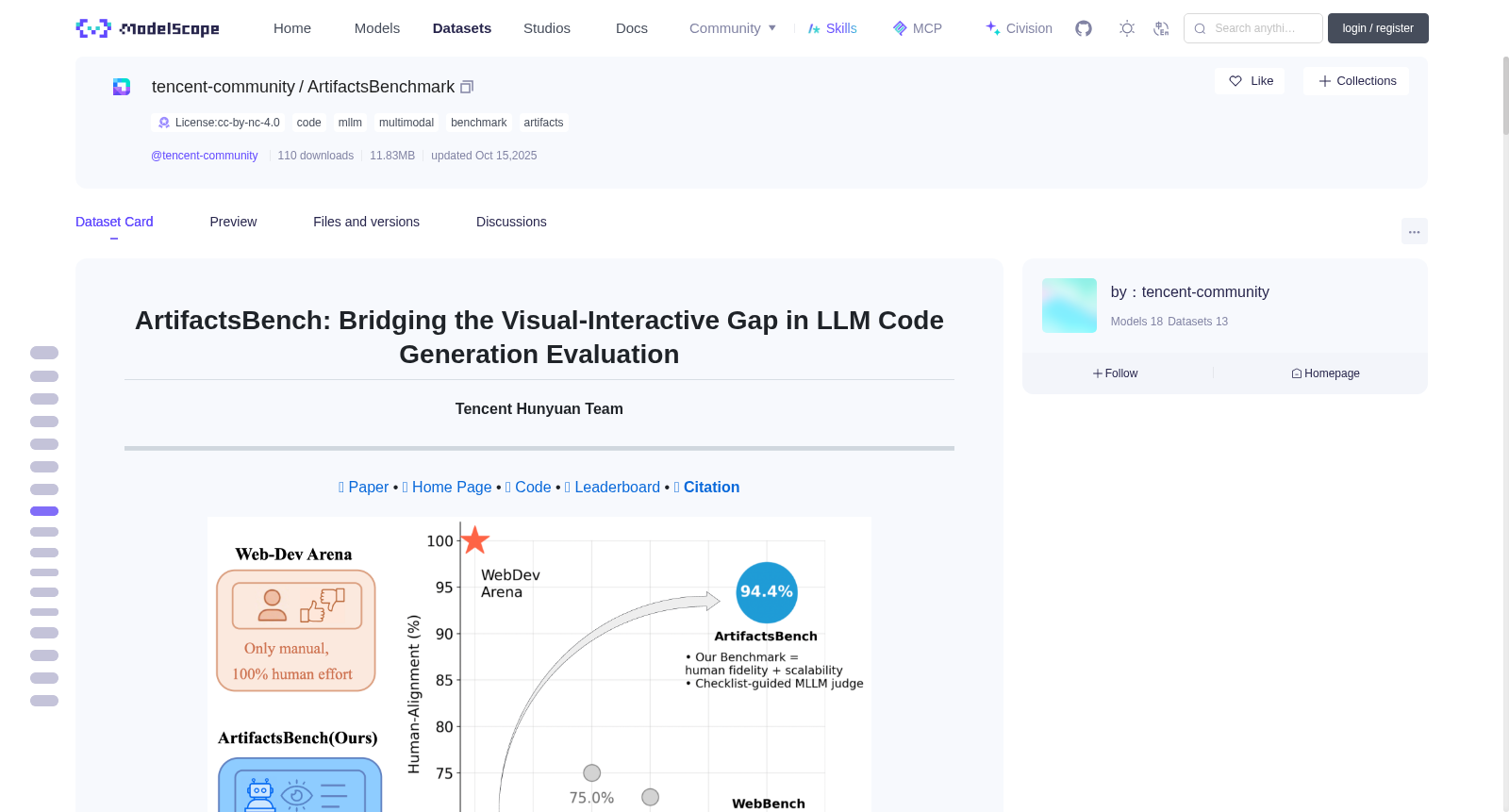The height and width of the screenshot is (812, 1509).
Task: Follow the tencent-community organization
Action: 1116,373
